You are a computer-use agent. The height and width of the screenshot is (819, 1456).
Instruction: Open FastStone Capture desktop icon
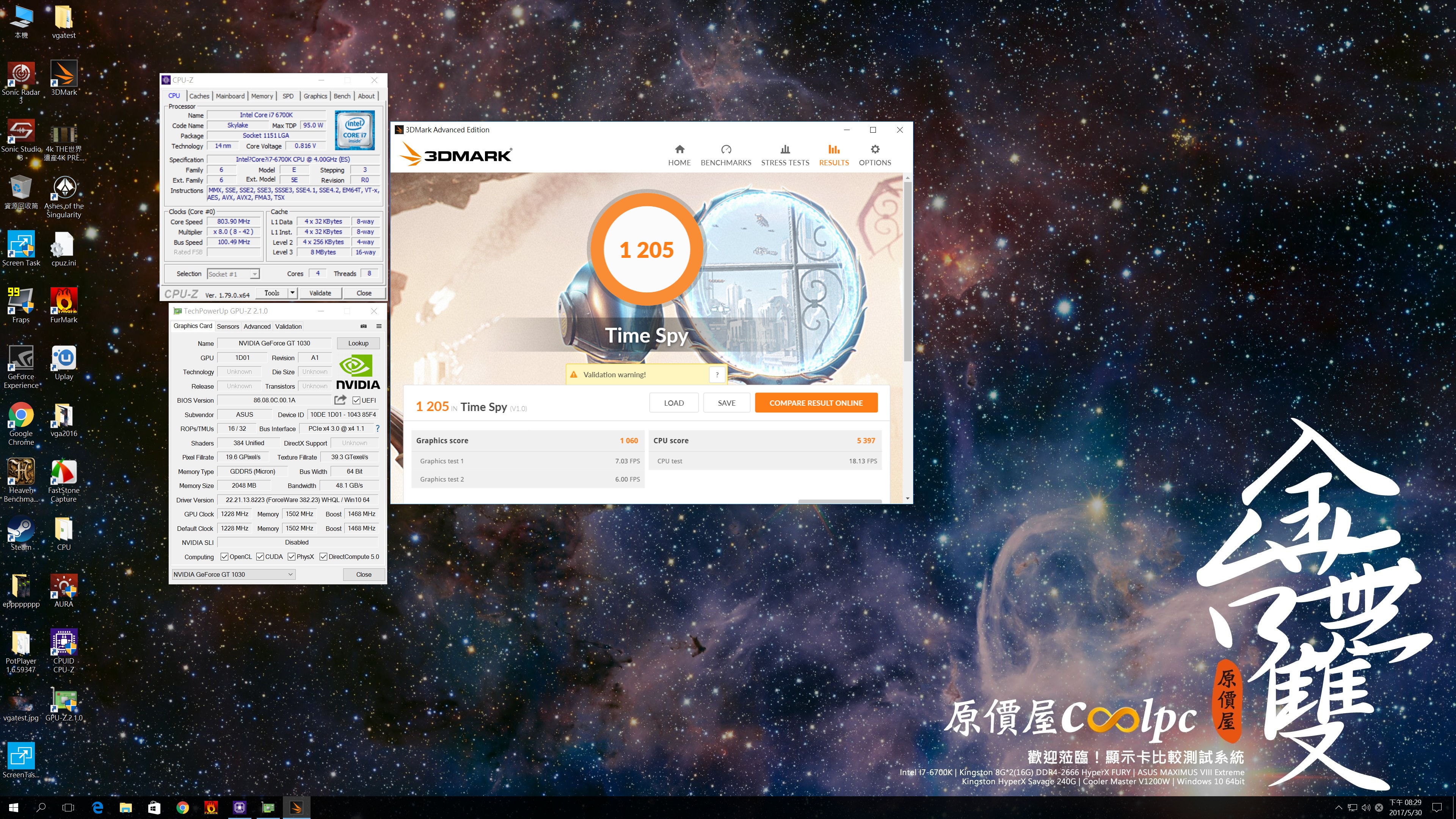[64, 480]
